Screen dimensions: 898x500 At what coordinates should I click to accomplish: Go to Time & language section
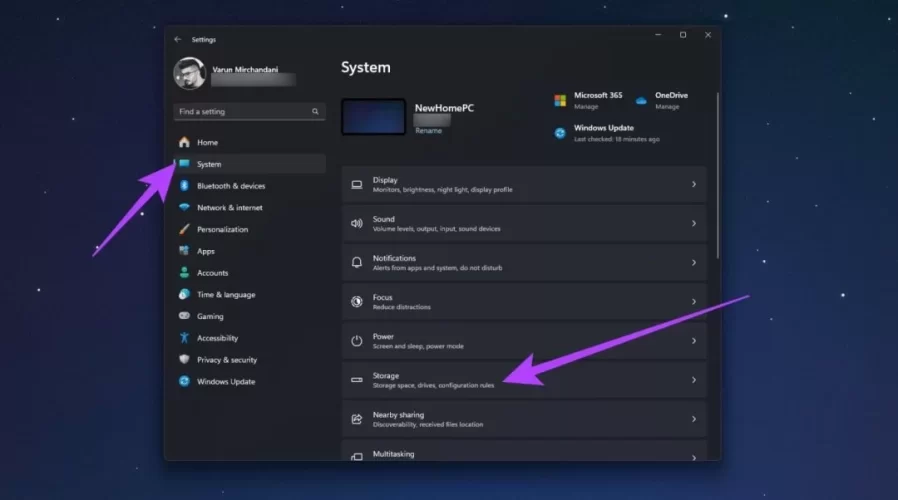(x=225, y=295)
